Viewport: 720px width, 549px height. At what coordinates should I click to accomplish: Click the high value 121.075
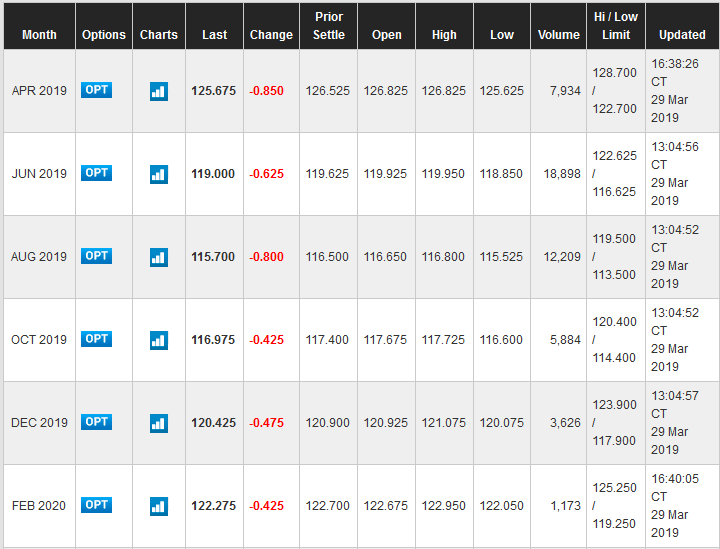coord(444,423)
